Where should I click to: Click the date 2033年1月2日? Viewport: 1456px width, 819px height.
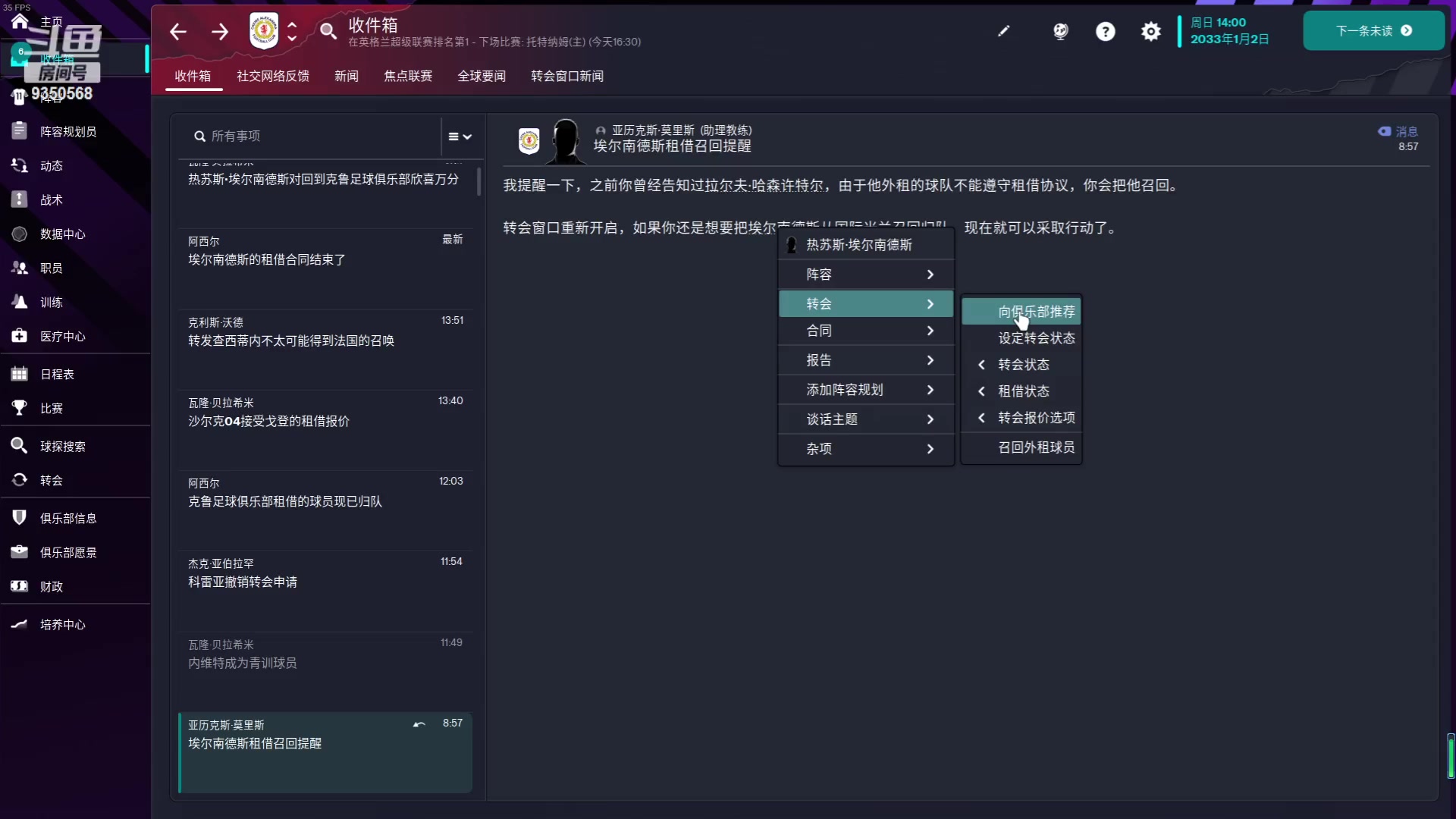pyautogui.click(x=1229, y=39)
